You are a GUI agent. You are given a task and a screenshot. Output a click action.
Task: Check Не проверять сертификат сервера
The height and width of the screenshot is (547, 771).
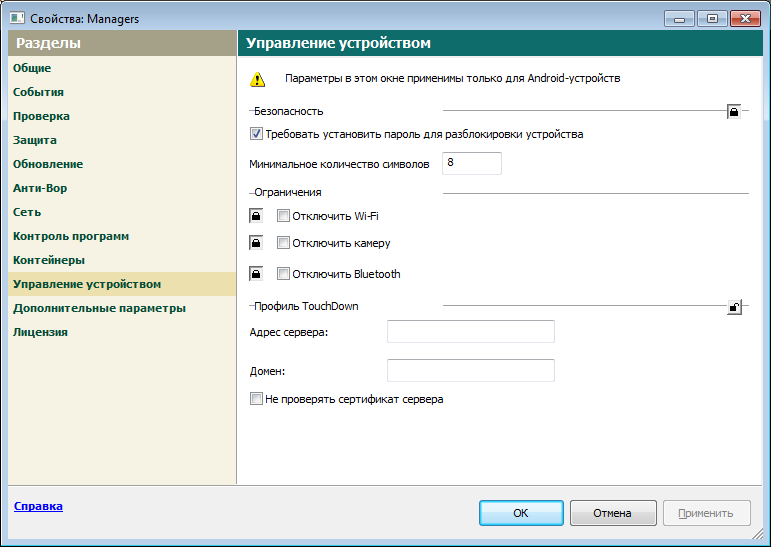tap(256, 399)
